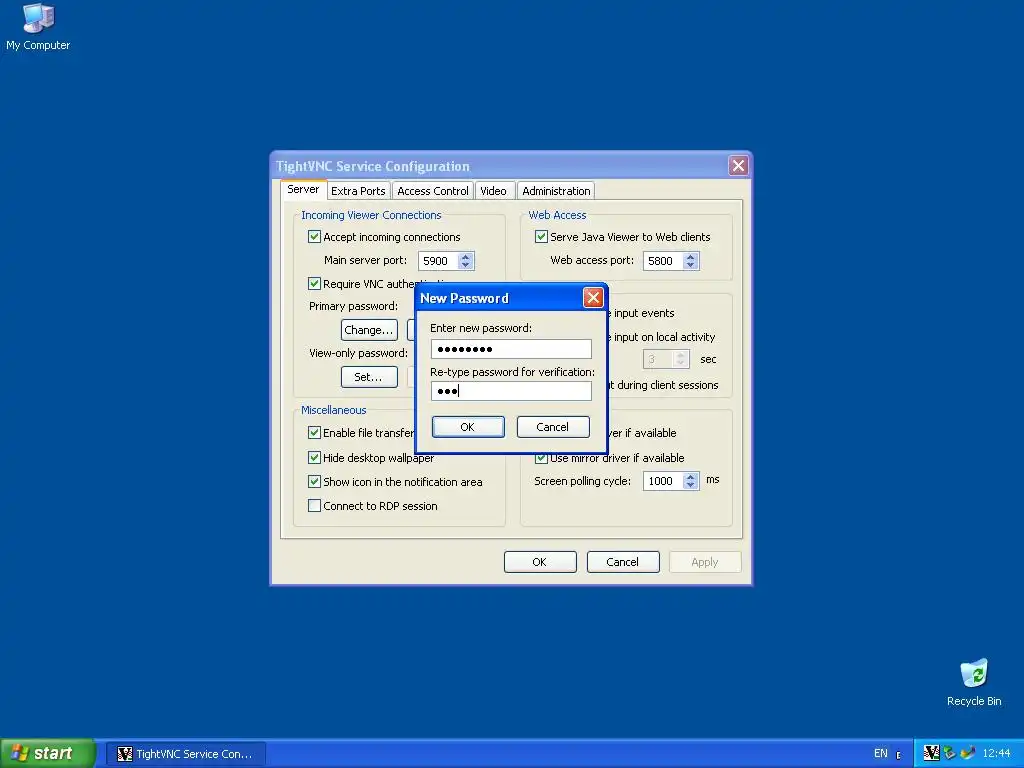Click the Enter new password field
1024x768 pixels.
pyautogui.click(x=511, y=349)
